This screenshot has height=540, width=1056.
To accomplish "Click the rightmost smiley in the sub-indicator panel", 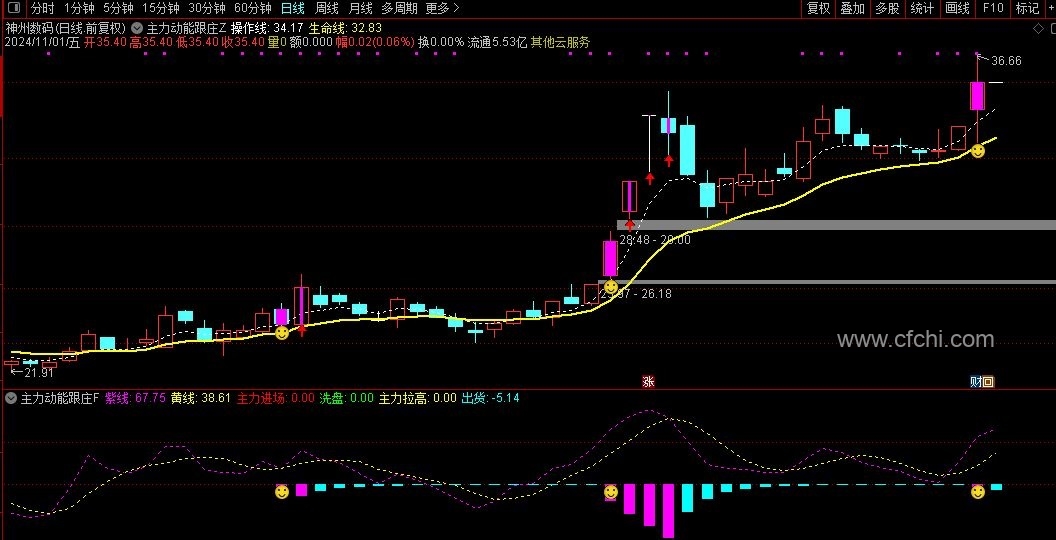I will click(x=977, y=492).
